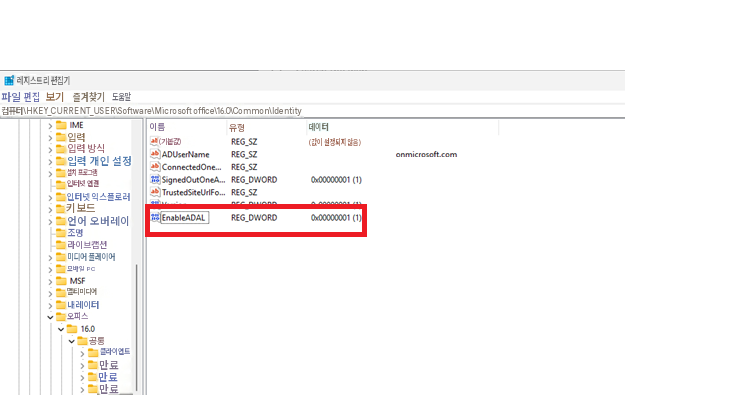The image size is (750, 395).
Task: Click the string icon beside (기본값) value
Action: pyautogui.click(x=154, y=142)
